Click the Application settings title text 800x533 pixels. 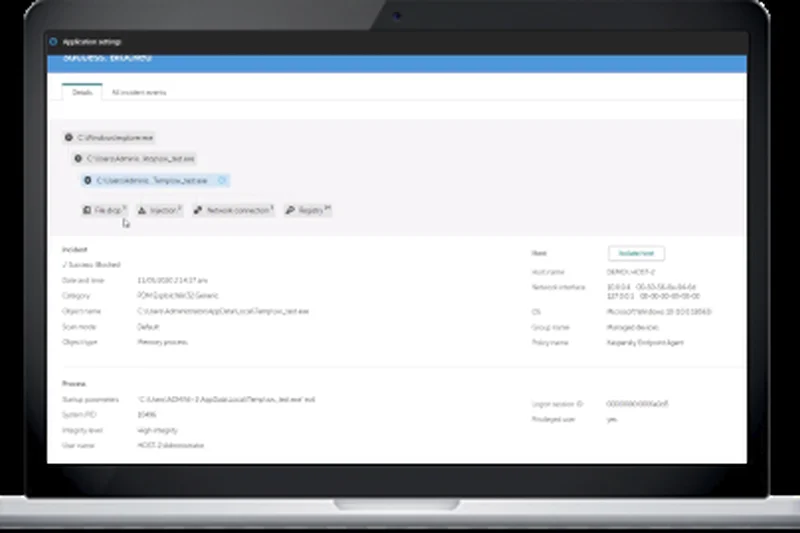pyautogui.click(x=92, y=42)
